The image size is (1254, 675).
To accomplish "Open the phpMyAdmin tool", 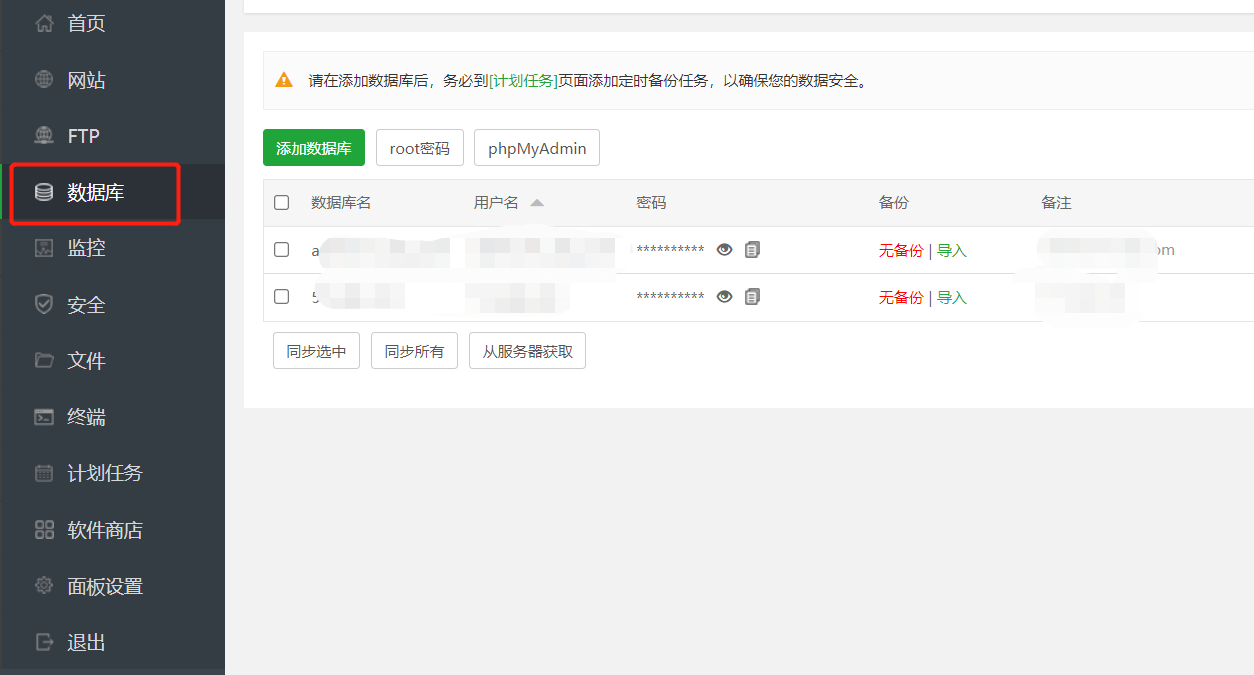I will [x=536, y=147].
